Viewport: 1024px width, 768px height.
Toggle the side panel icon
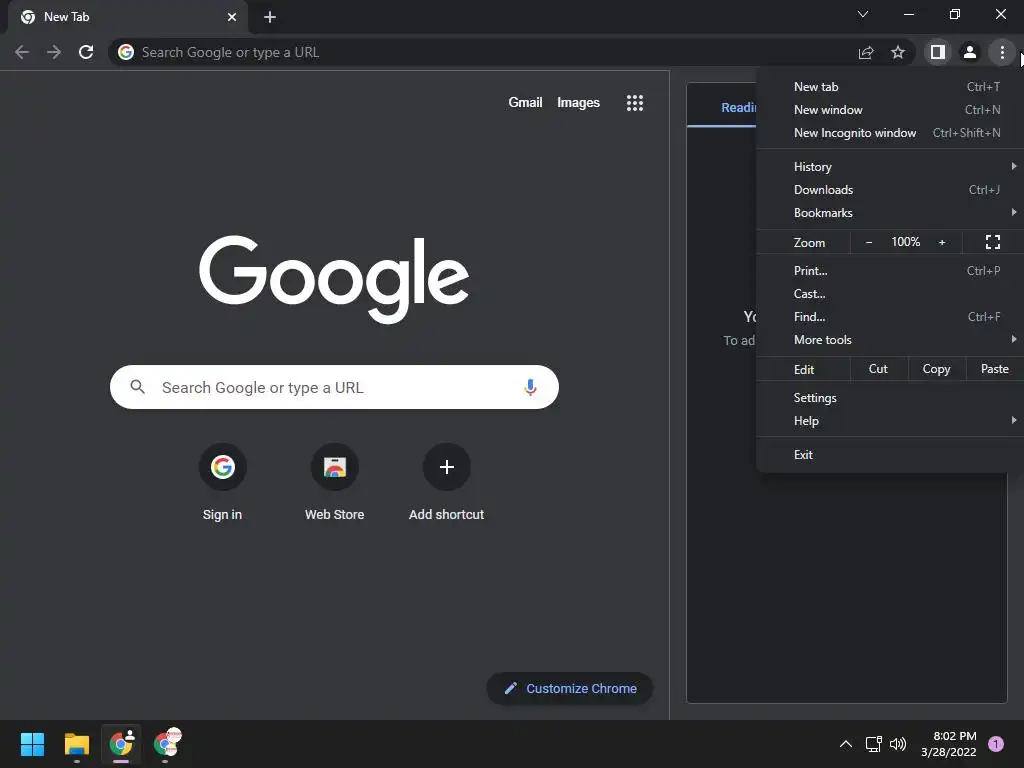coord(938,52)
